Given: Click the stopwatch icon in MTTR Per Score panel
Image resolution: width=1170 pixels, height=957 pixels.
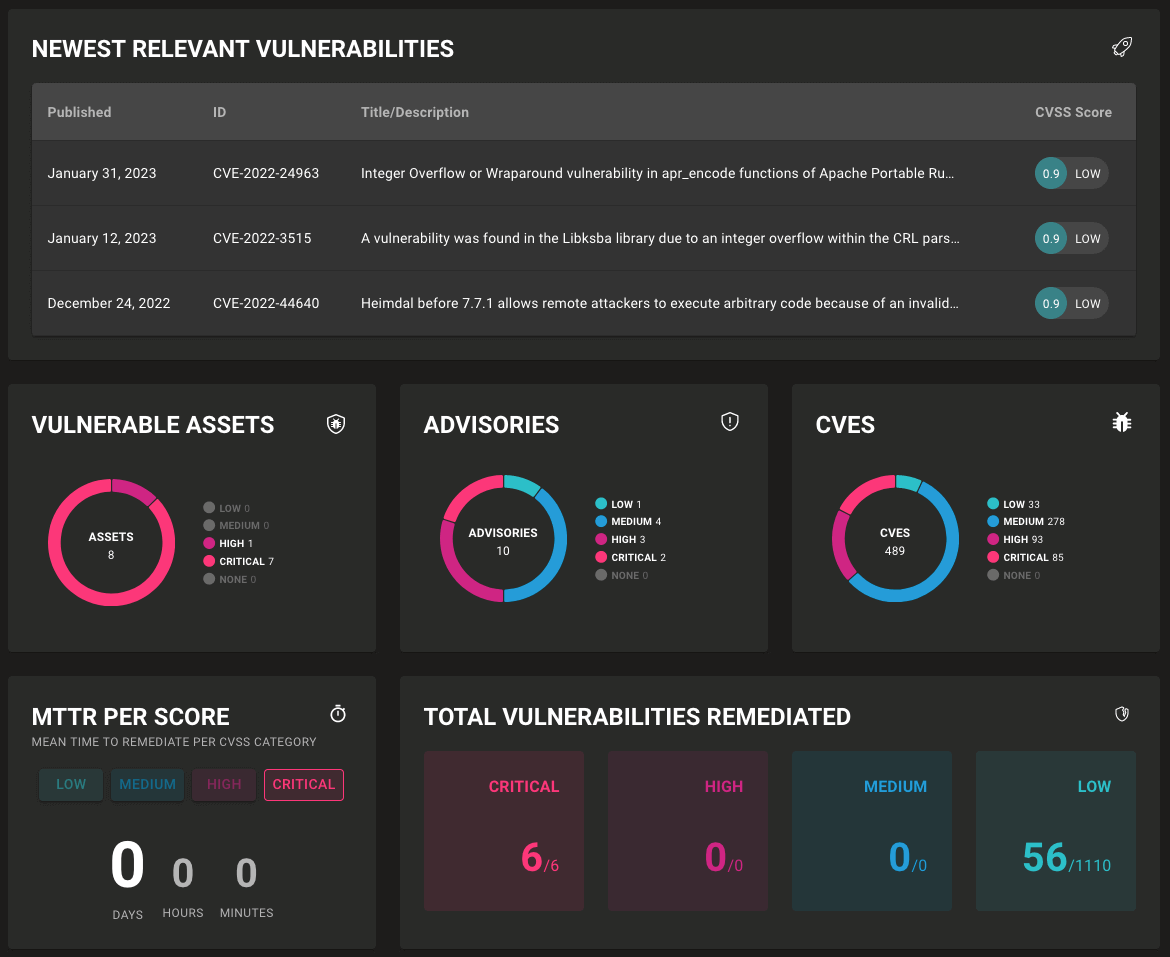Looking at the screenshot, I should click(x=337, y=713).
